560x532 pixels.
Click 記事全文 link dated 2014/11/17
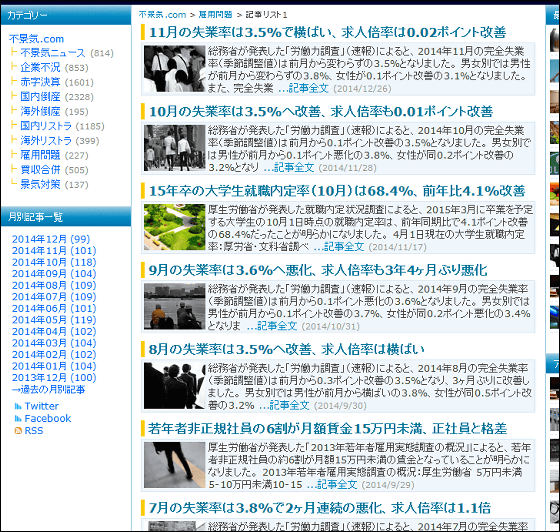coord(339,247)
